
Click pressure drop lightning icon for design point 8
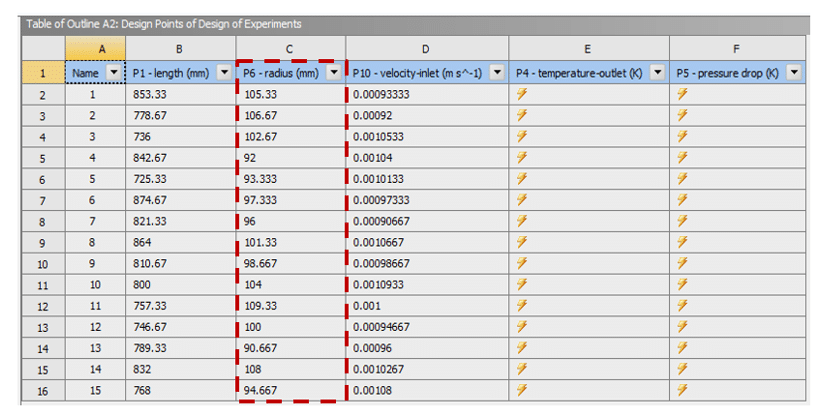(682, 243)
